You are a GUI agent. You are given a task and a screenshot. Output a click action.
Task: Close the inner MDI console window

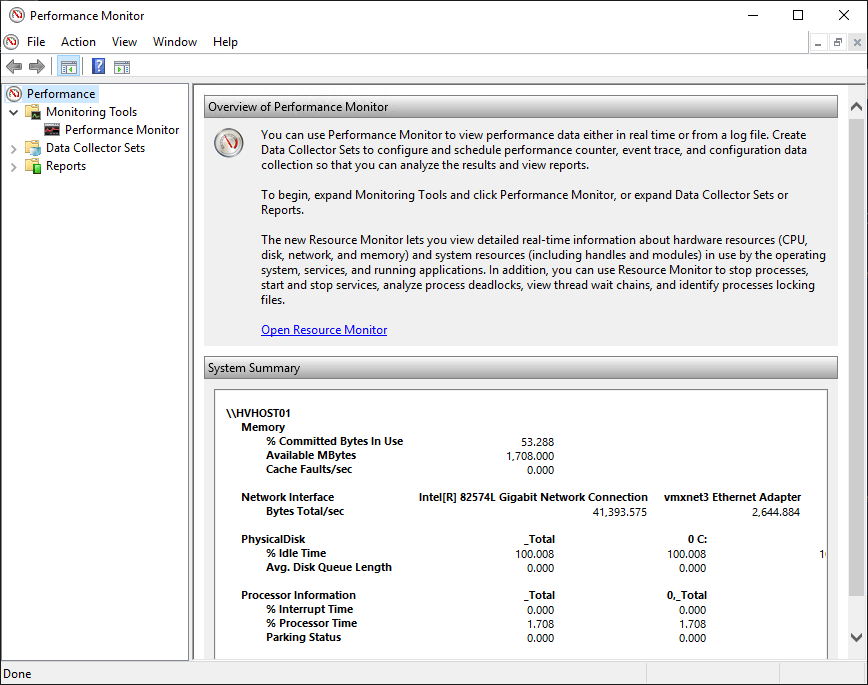click(x=857, y=43)
